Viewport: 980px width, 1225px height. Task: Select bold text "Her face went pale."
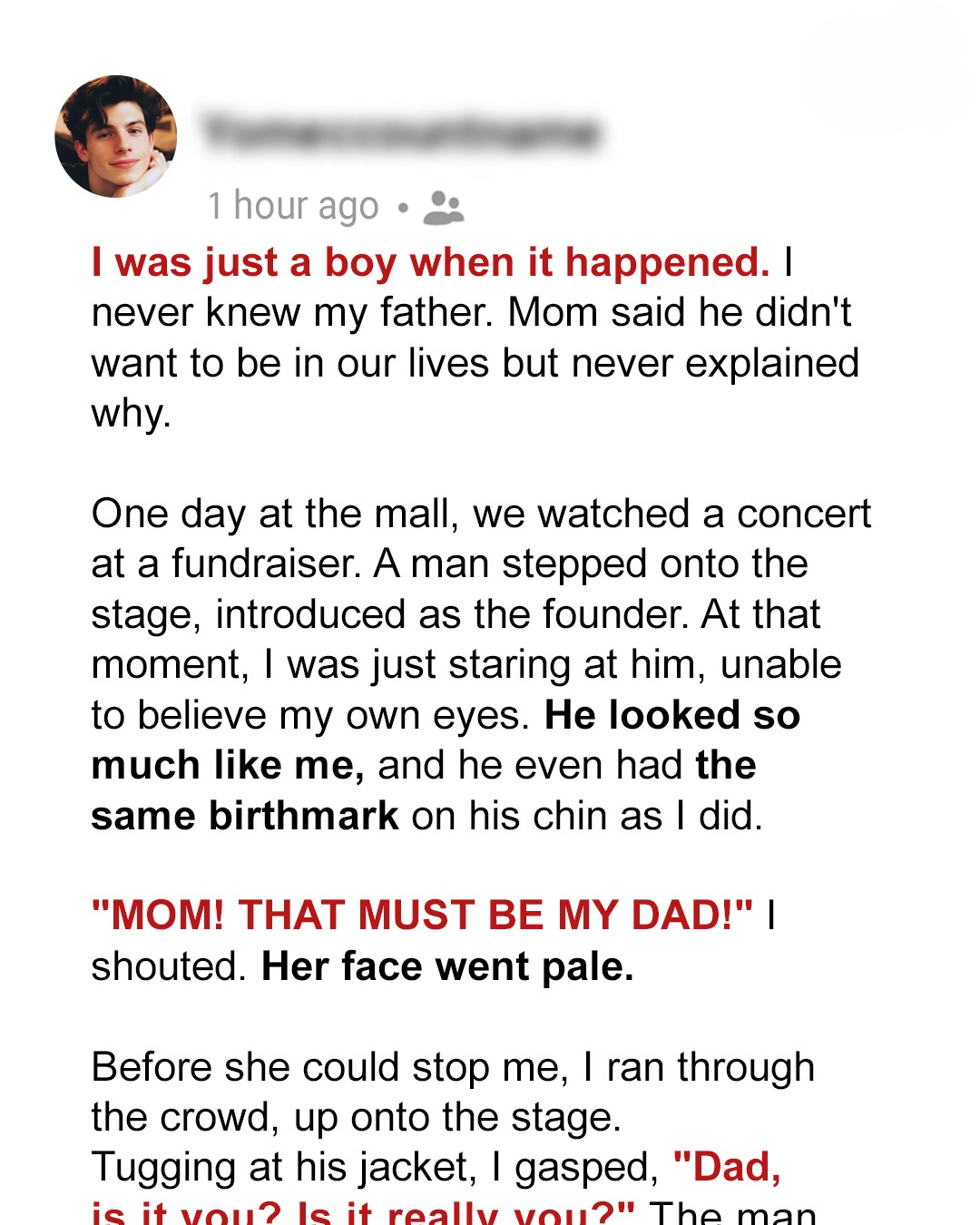click(447, 966)
